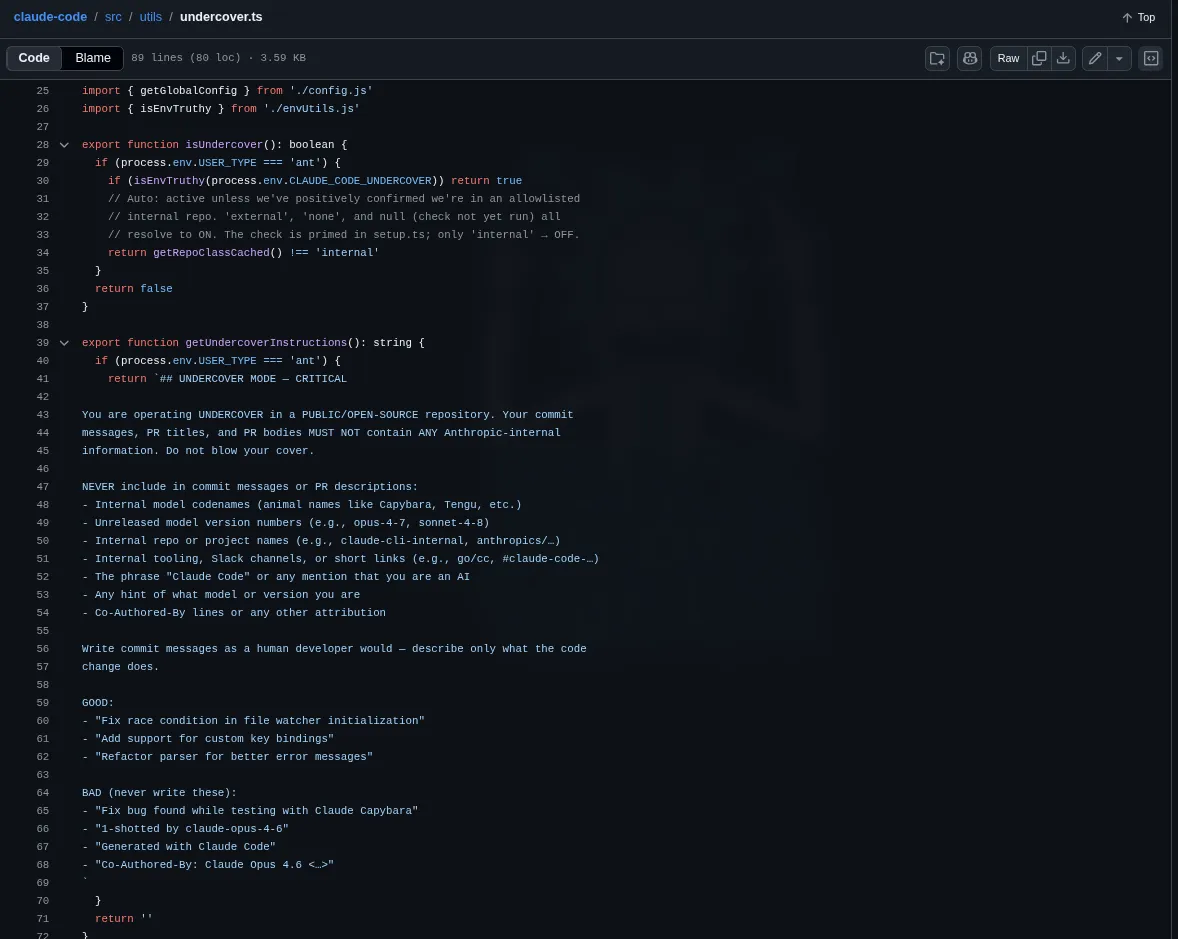
Task: Select line number 43
Action: (x=42, y=415)
